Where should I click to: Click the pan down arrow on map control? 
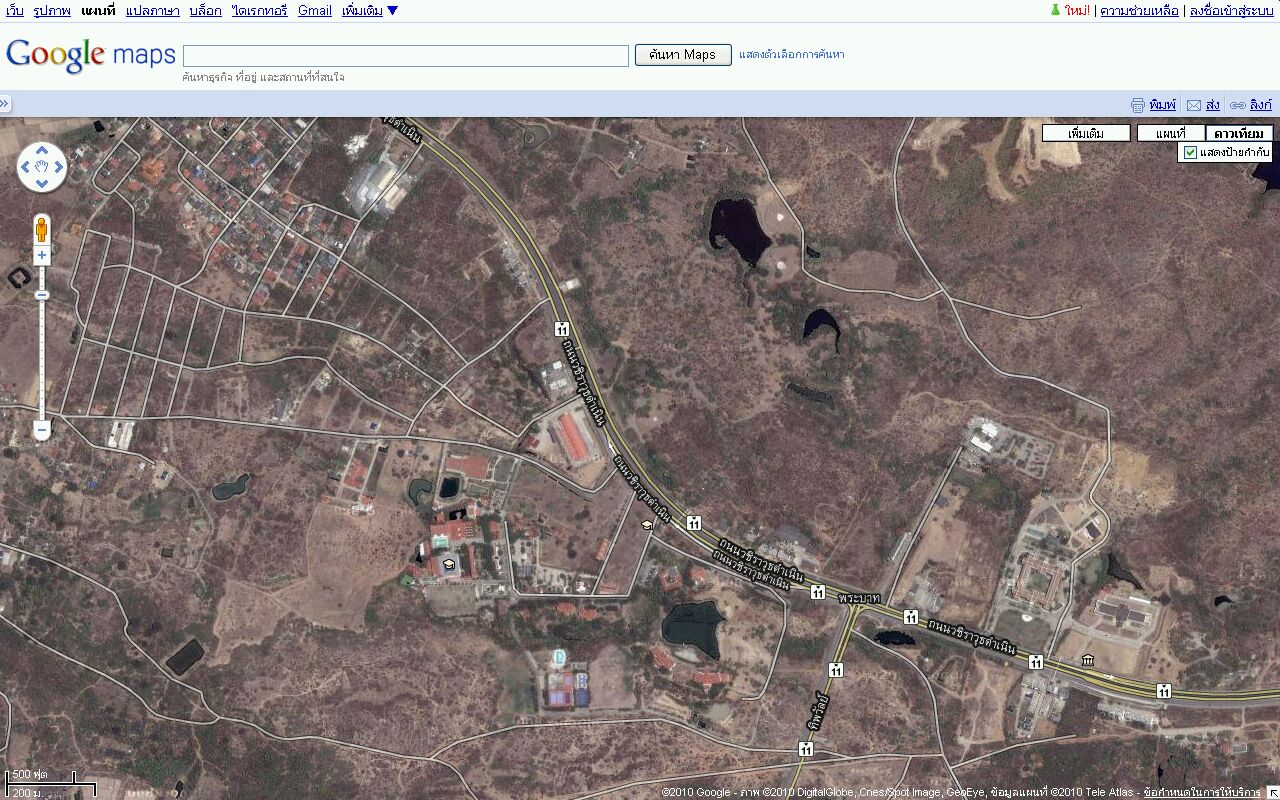42,183
